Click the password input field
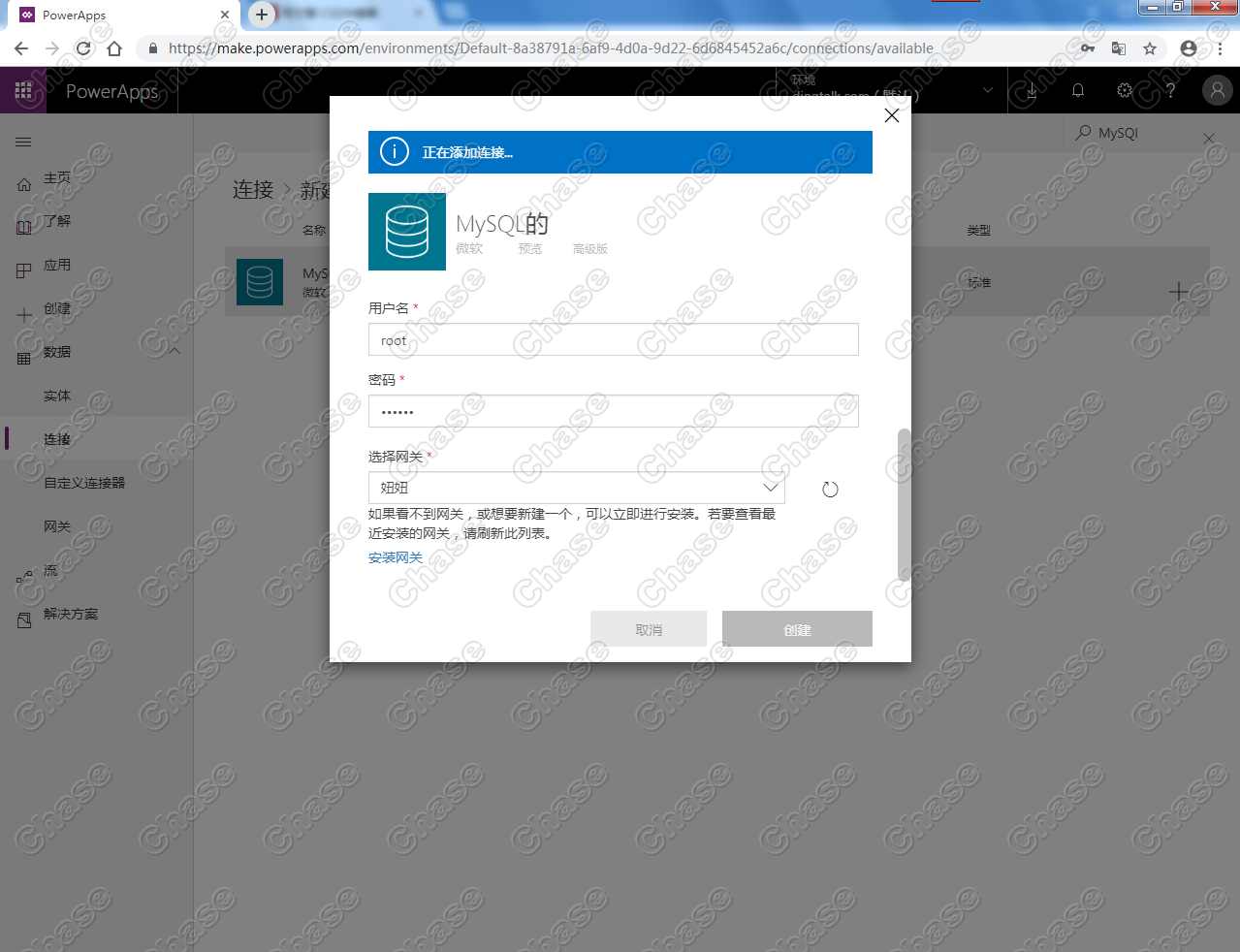This screenshot has height=952, width=1240. click(x=613, y=411)
